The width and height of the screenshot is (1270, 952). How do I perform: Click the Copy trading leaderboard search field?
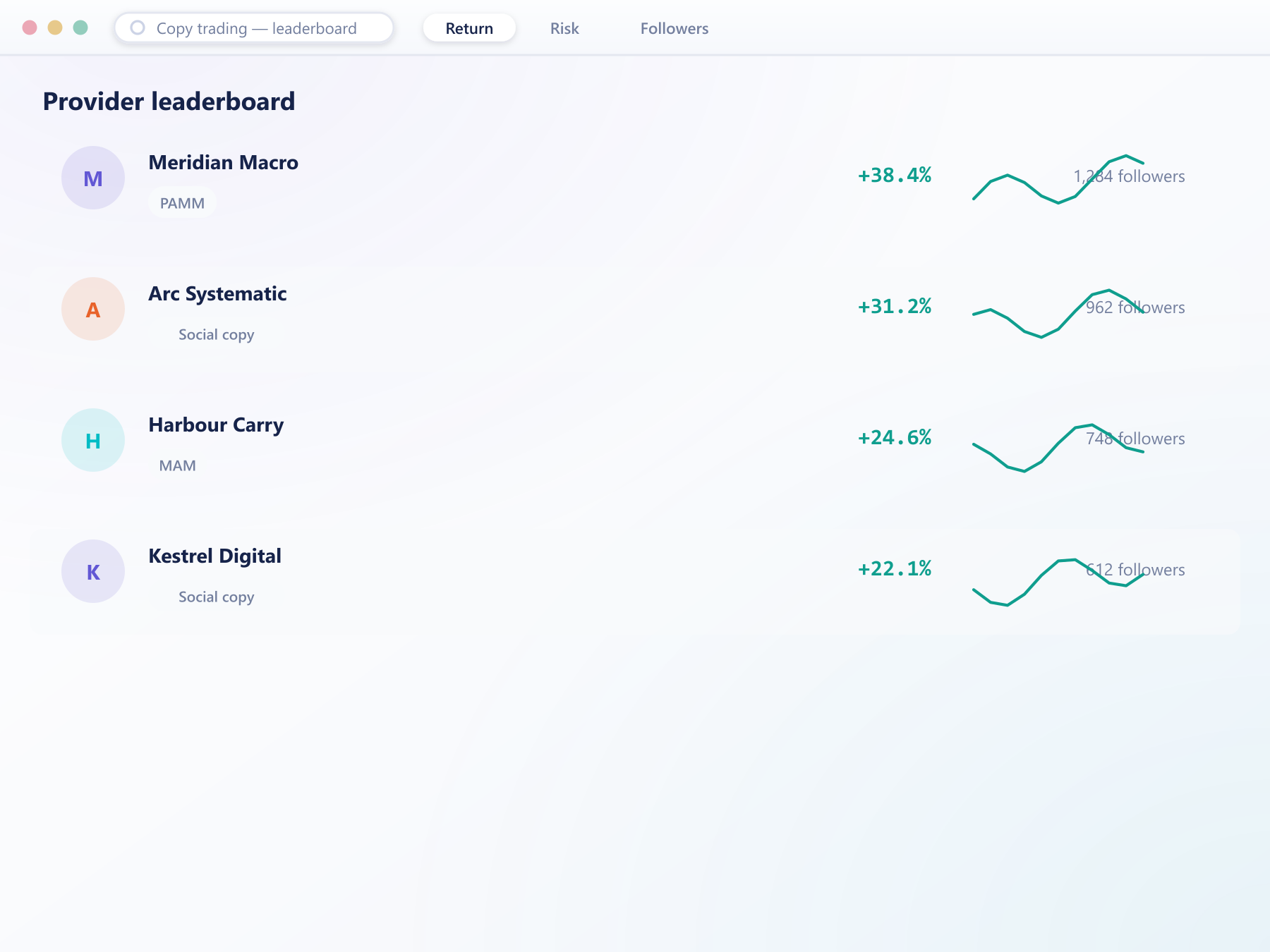[254, 28]
